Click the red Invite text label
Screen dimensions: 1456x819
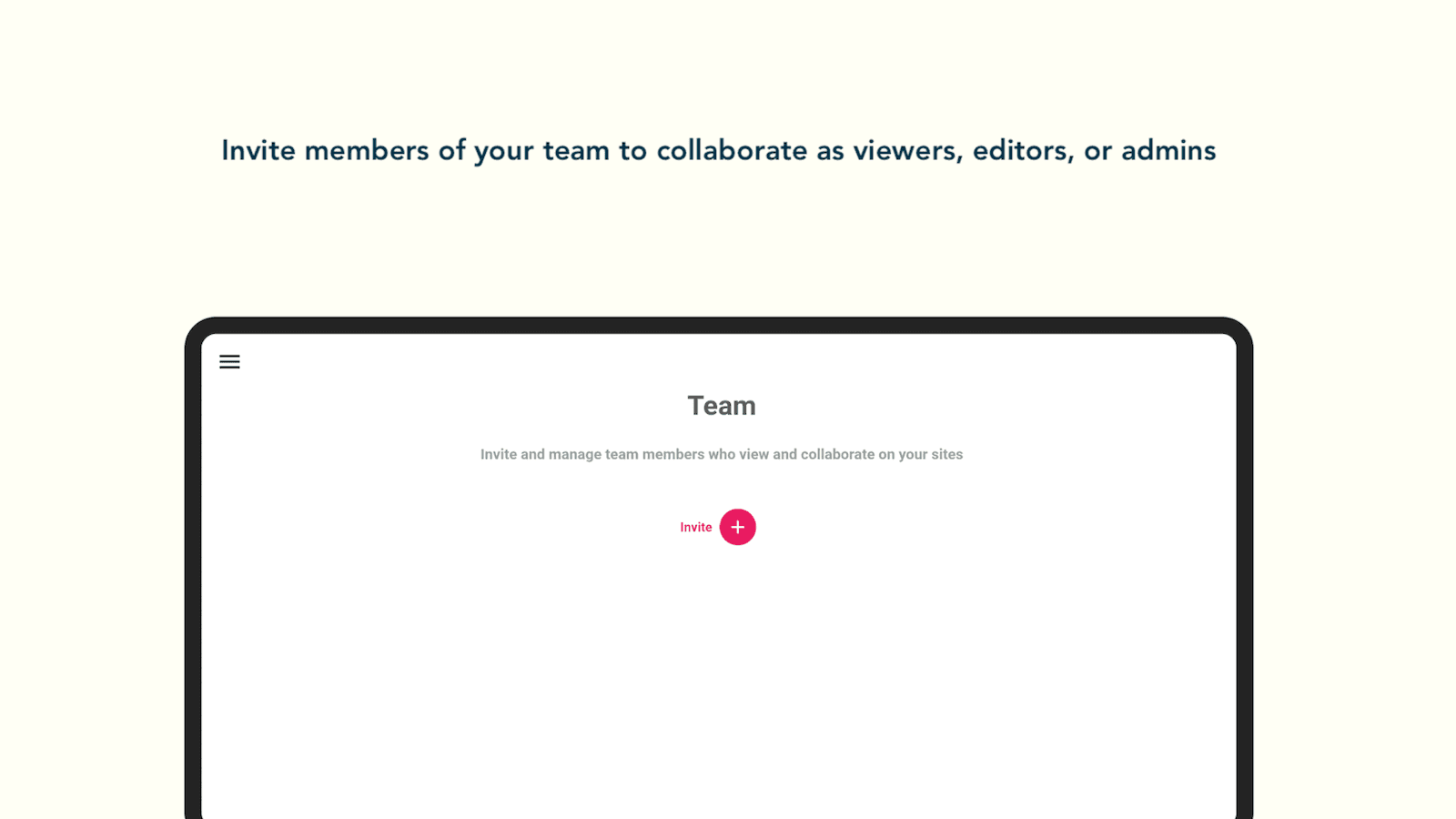[695, 528]
